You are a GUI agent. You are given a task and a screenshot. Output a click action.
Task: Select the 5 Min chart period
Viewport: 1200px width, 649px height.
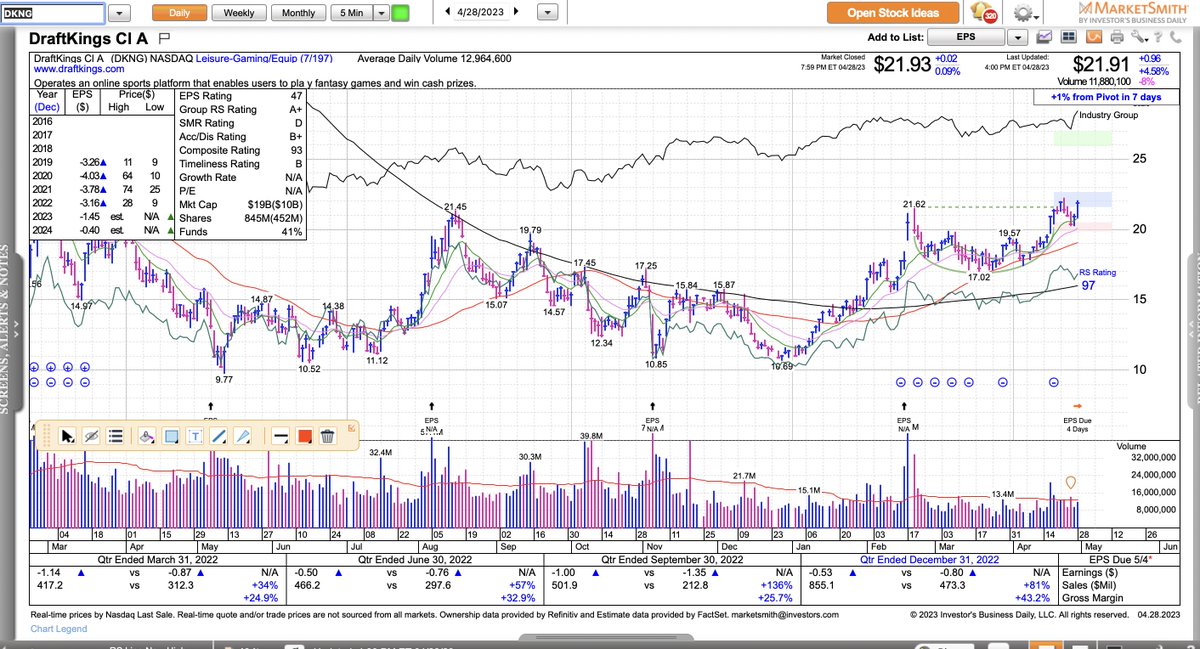pyautogui.click(x=351, y=14)
